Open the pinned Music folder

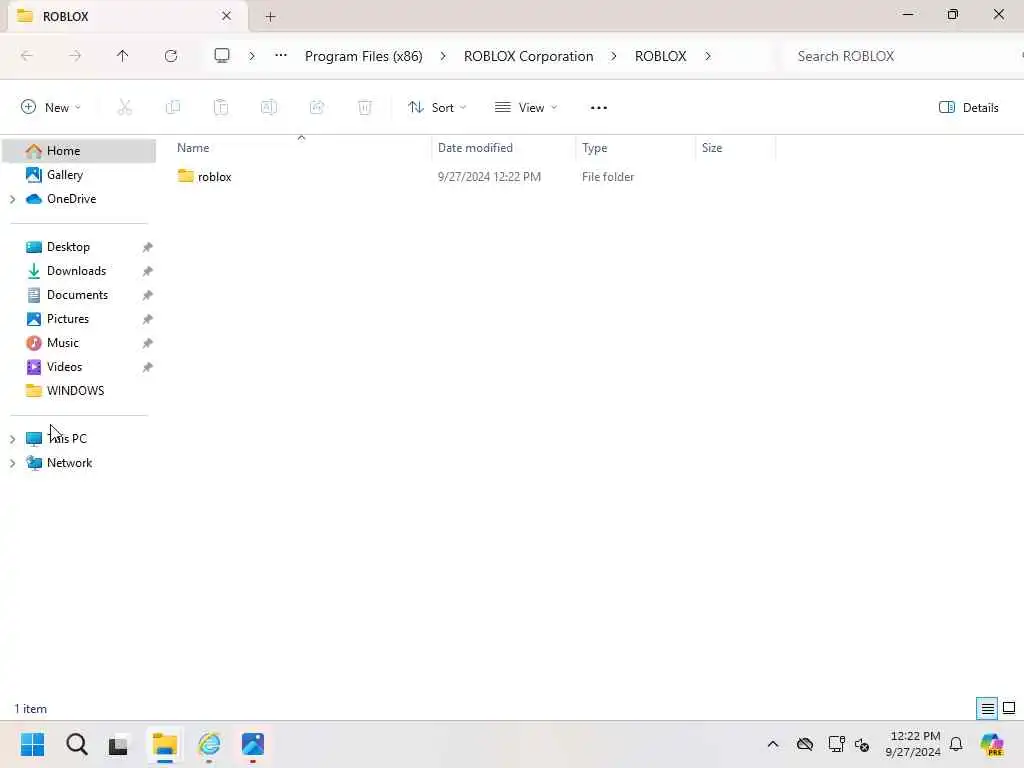click(62, 343)
